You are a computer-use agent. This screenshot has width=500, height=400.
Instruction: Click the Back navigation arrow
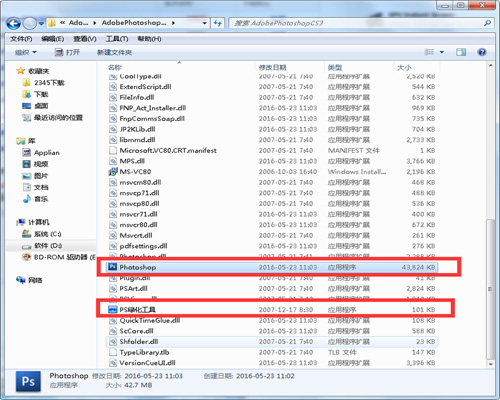coord(13,23)
